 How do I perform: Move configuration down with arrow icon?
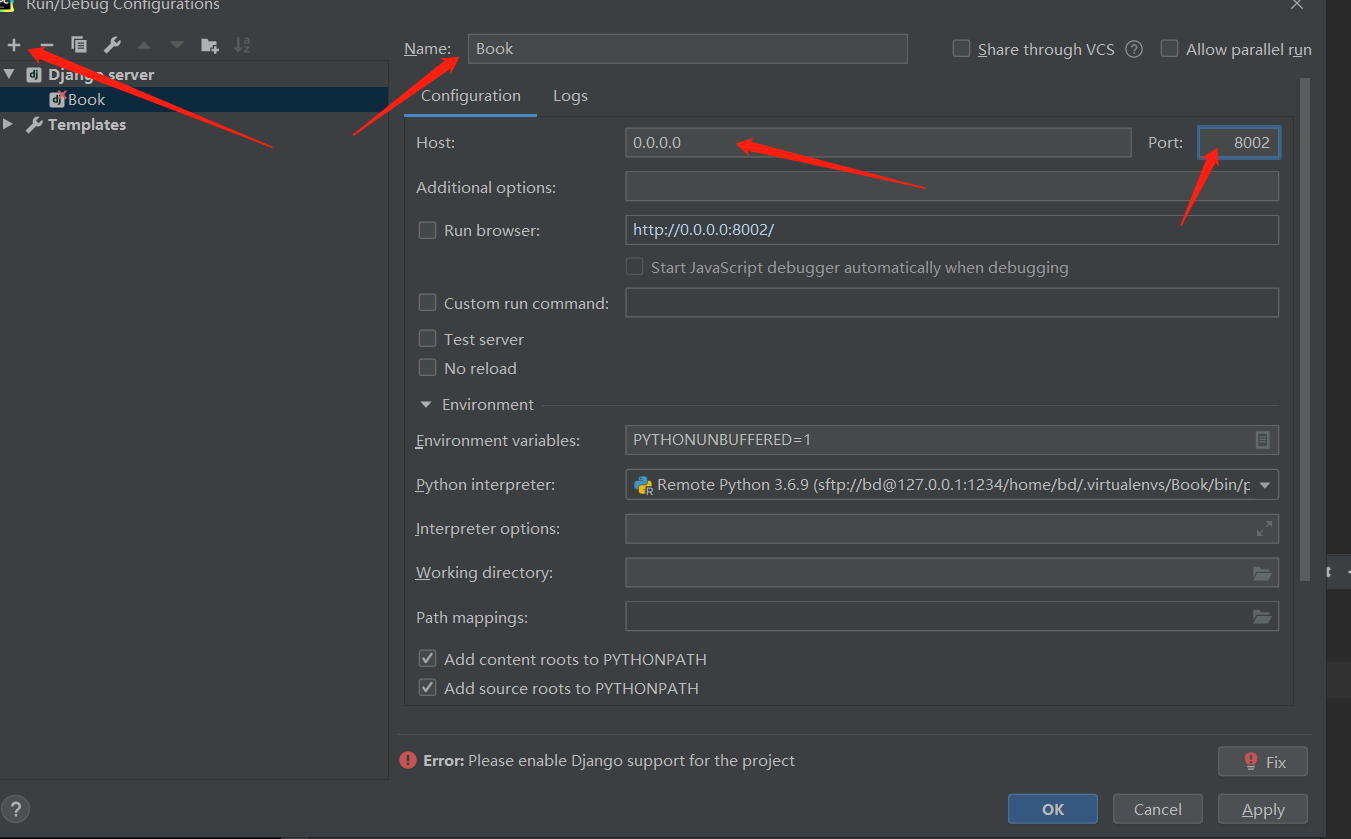(x=177, y=45)
